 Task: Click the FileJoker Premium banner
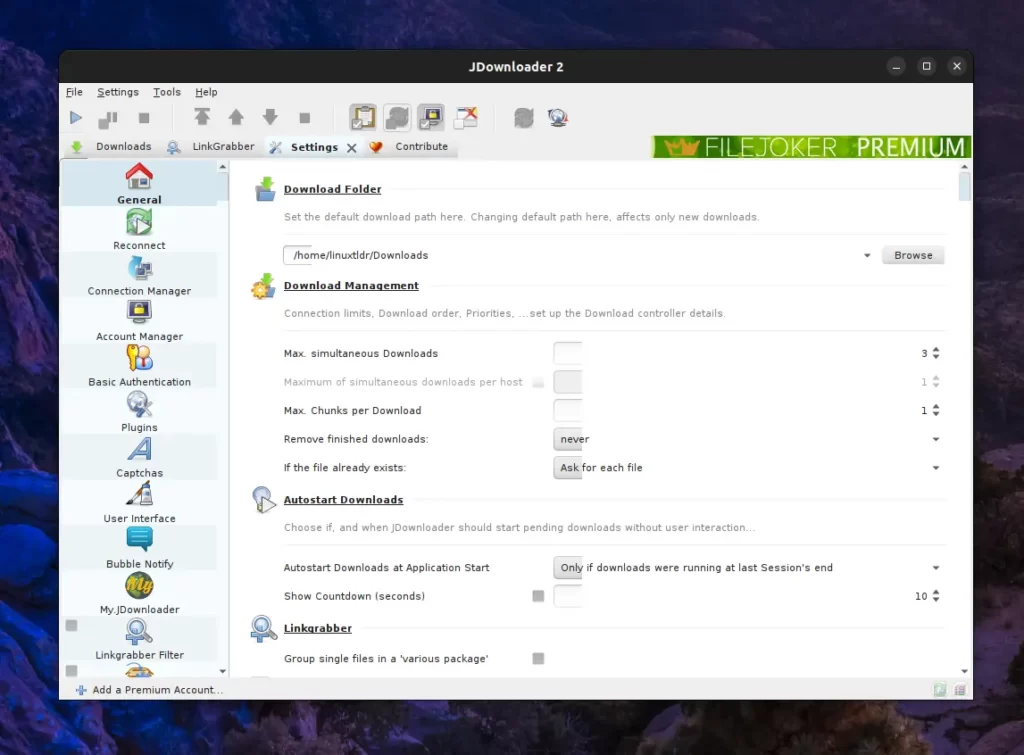point(811,147)
